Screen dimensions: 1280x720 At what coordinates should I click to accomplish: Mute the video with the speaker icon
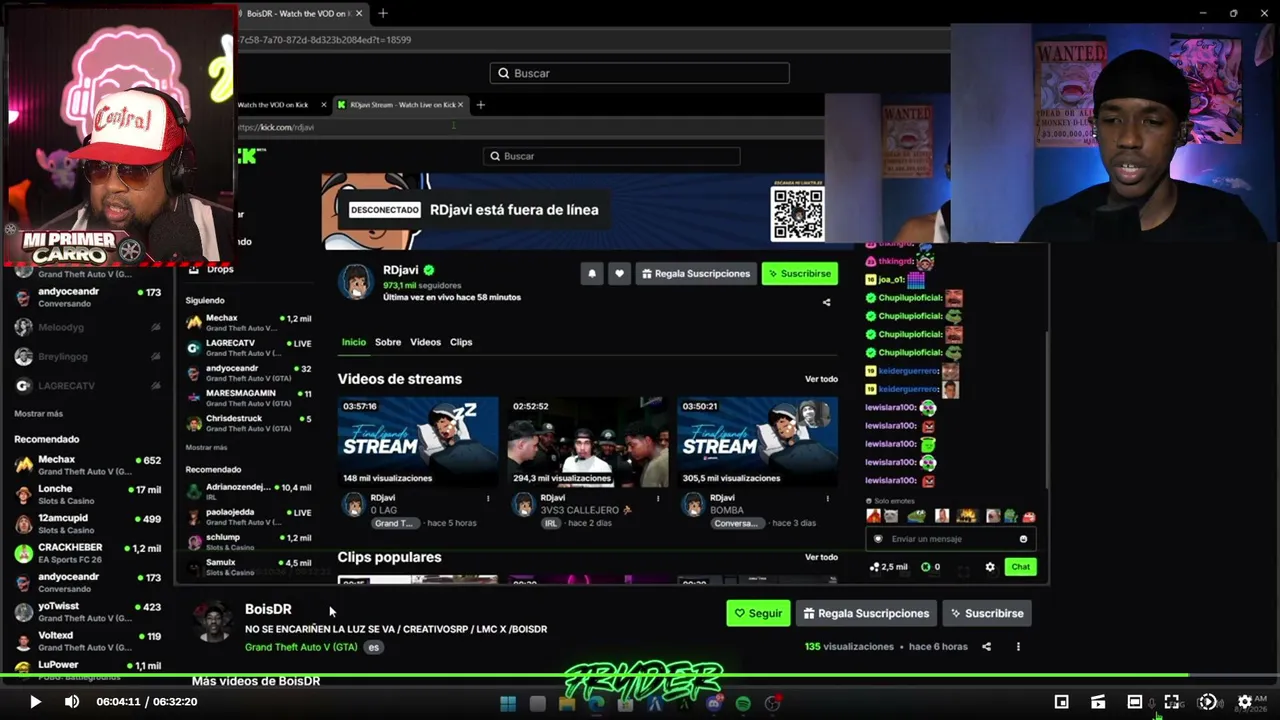(x=72, y=702)
